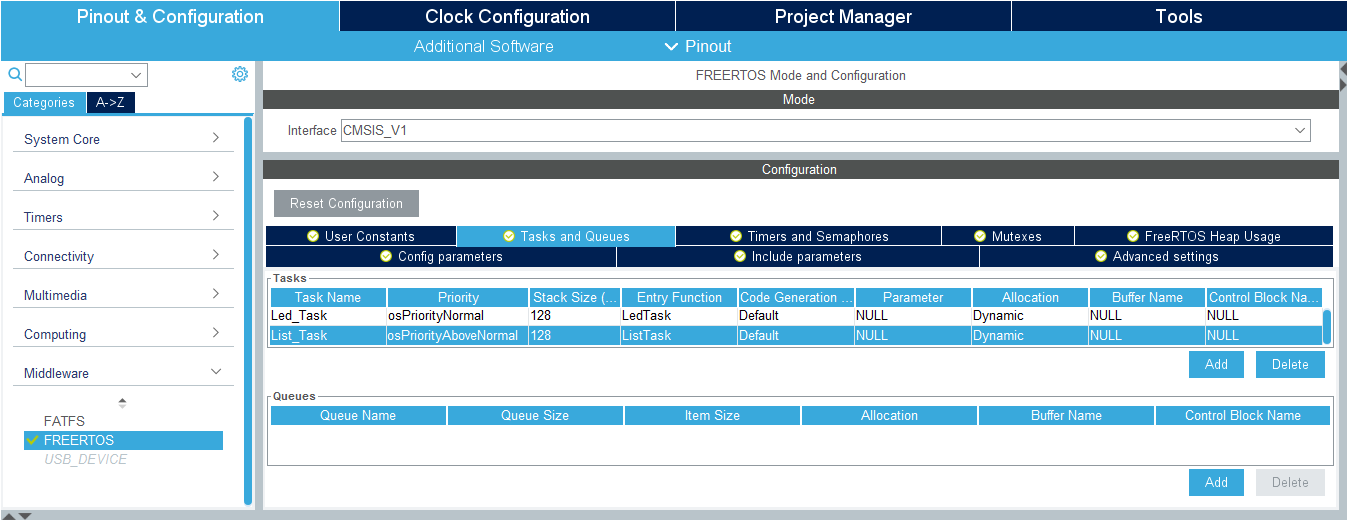Select the A->Z tab
This screenshot has height=522, width=1349.
pos(110,102)
